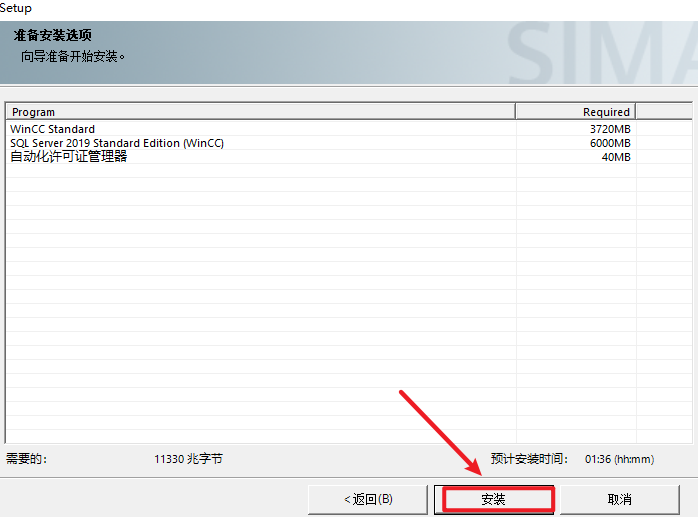Click the Setup window title
This screenshot has width=698, height=517.
click(16, 8)
